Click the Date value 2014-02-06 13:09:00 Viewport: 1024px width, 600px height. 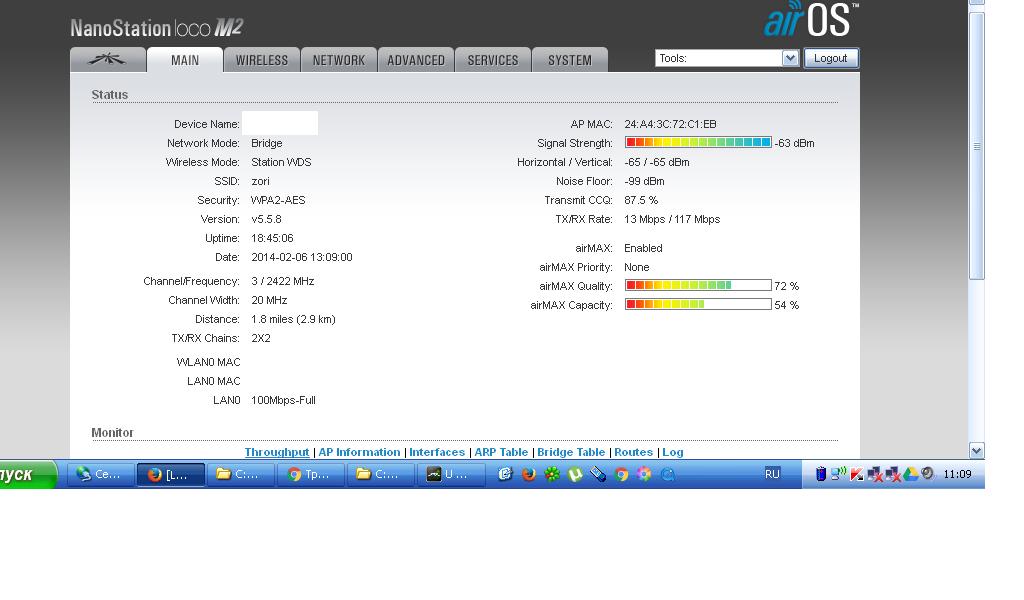pos(302,257)
